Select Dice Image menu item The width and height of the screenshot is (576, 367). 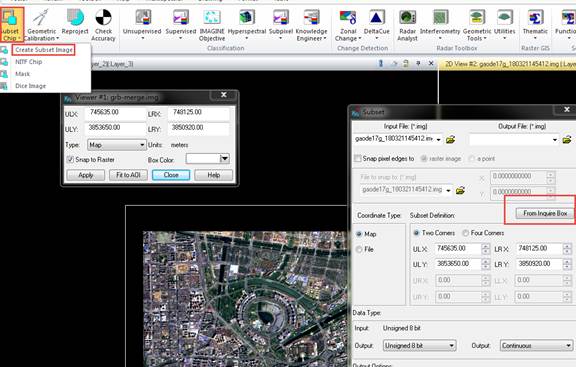coord(30,86)
